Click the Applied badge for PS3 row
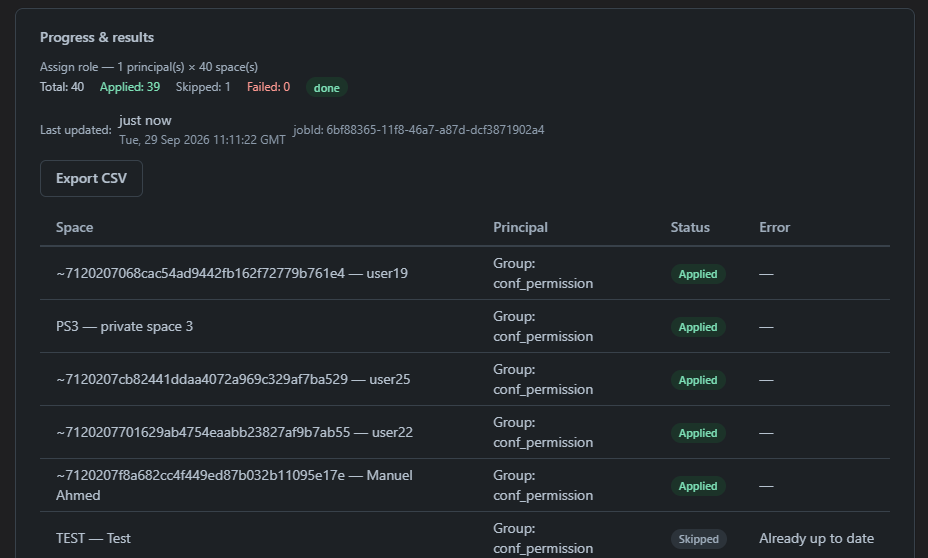 (698, 327)
